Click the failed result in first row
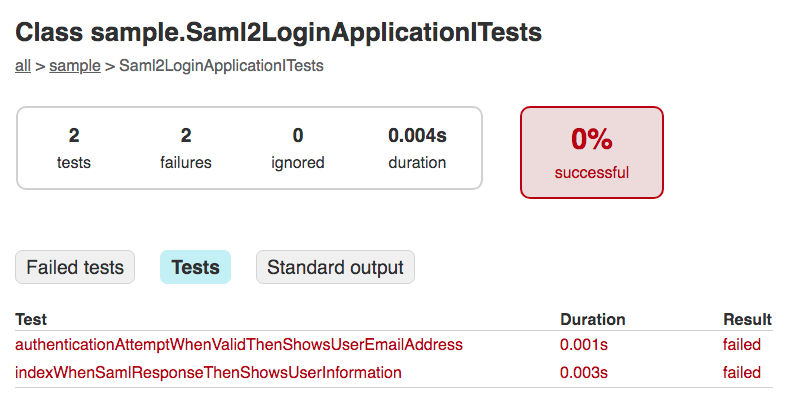Screen dimensions: 800x418 tap(742, 345)
